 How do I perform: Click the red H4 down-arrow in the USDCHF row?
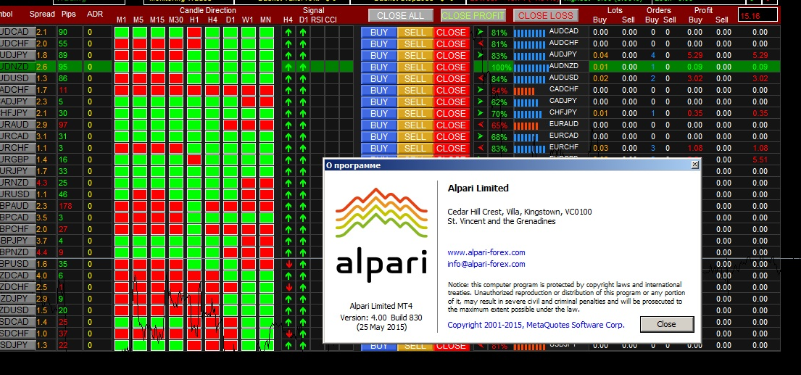pyautogui.click(x=289, y=334)
